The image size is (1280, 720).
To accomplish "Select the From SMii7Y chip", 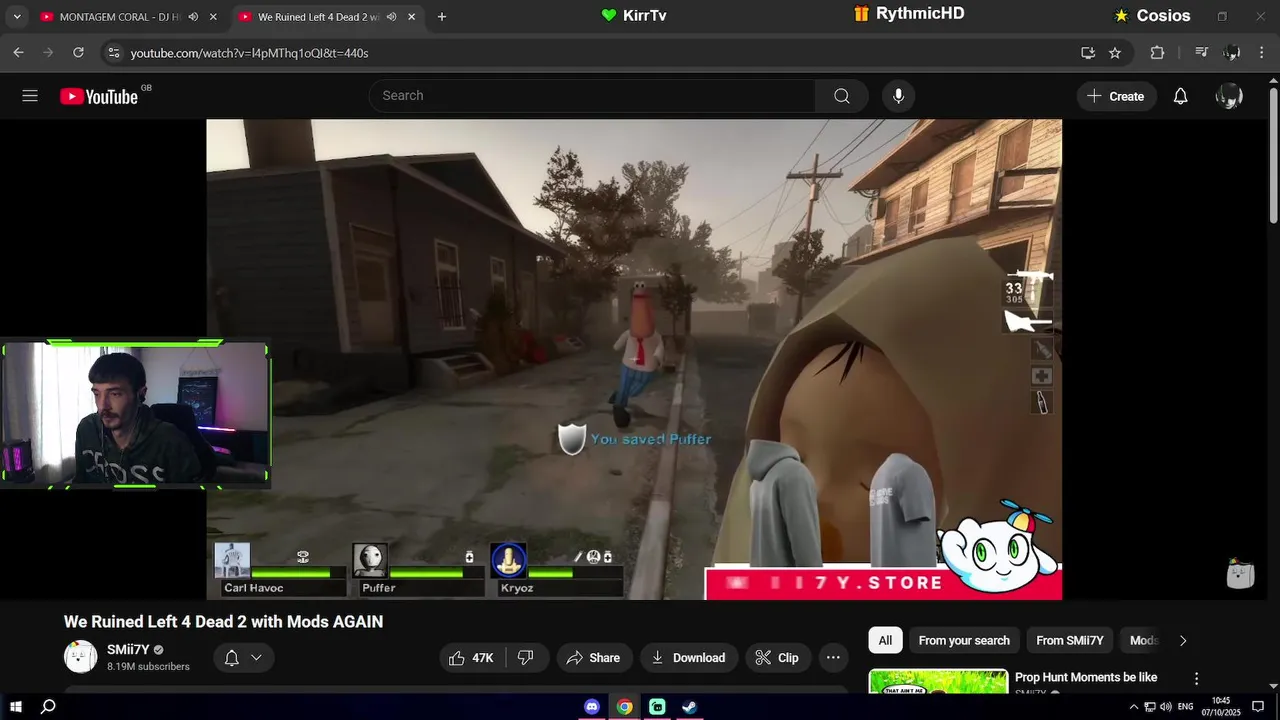I will point(1070,640).
